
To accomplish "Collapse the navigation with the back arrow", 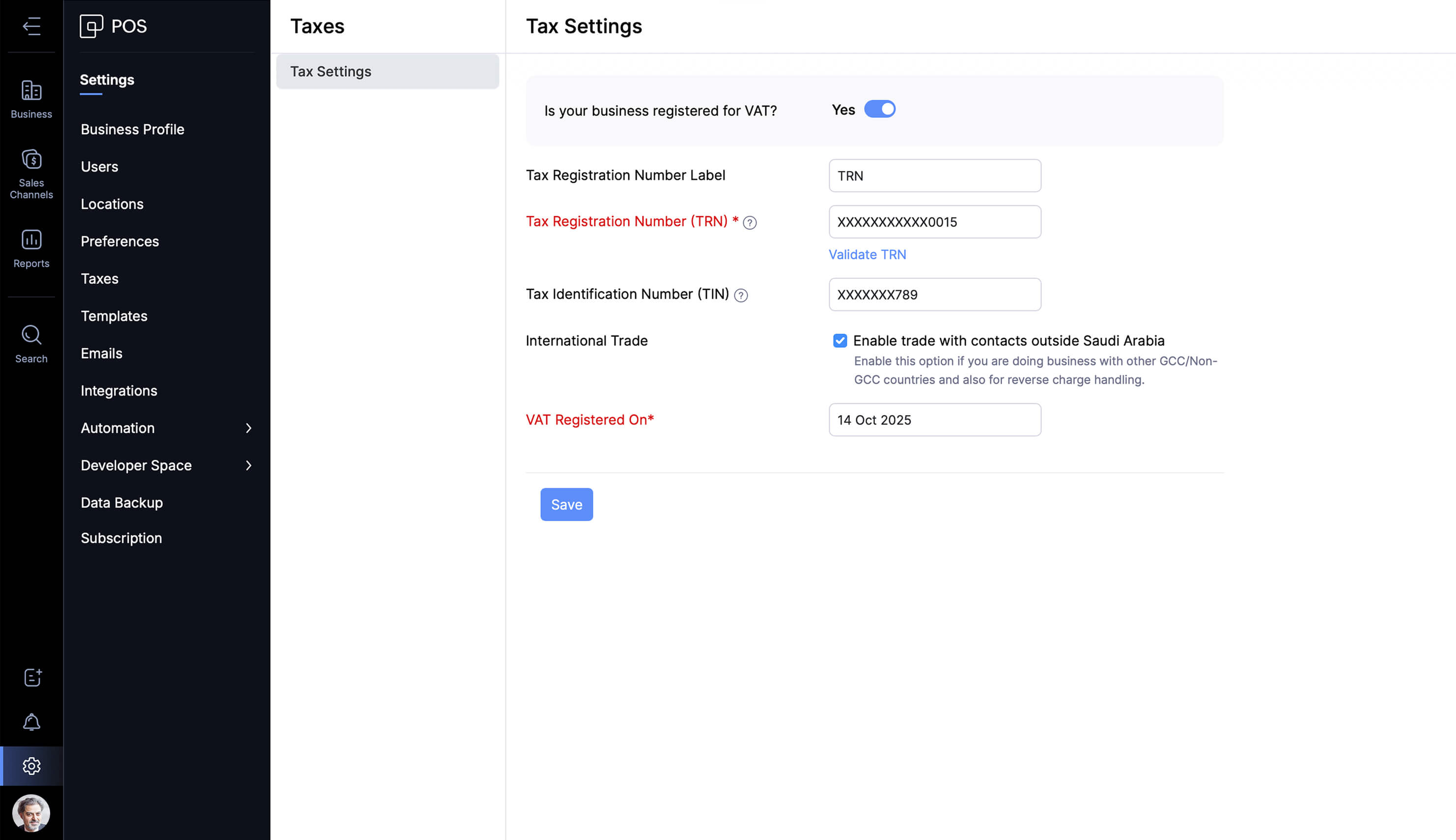I will point(31,27).
